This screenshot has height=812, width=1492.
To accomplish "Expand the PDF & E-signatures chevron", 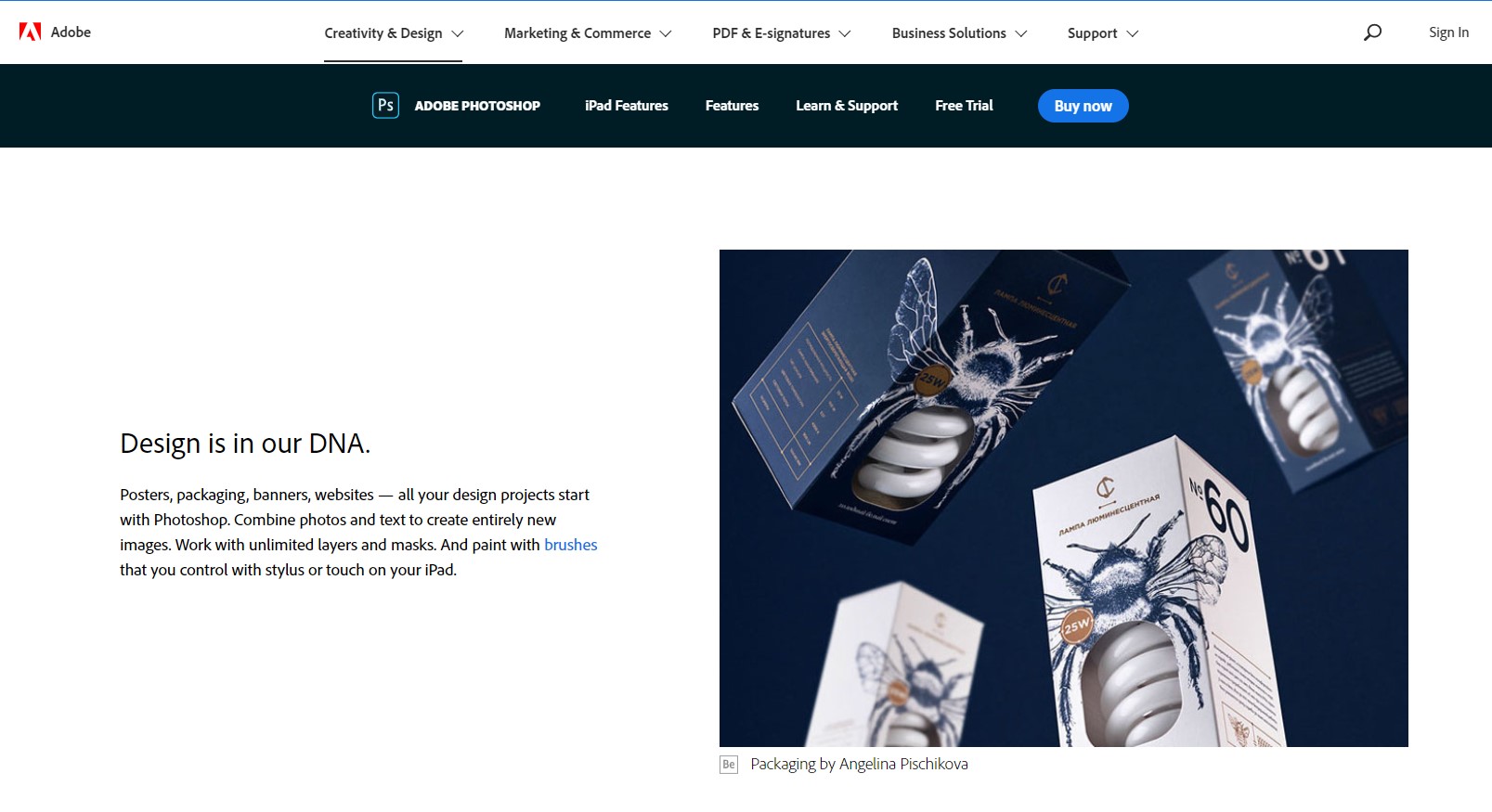I will [x=845, y=33].
